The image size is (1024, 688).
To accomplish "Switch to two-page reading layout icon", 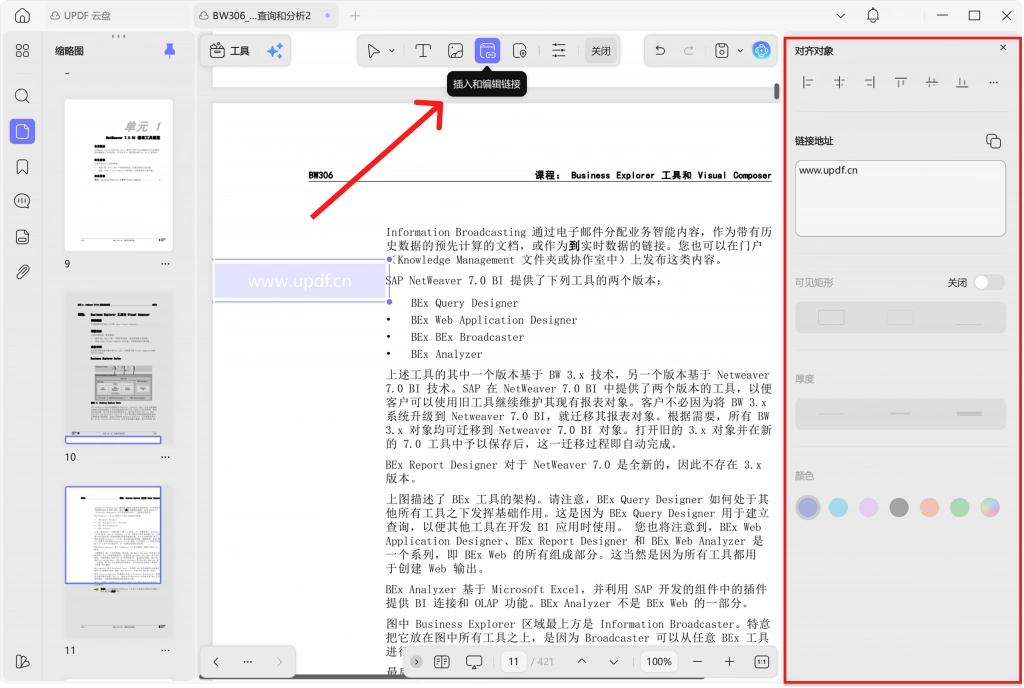I will pos(441,662).
